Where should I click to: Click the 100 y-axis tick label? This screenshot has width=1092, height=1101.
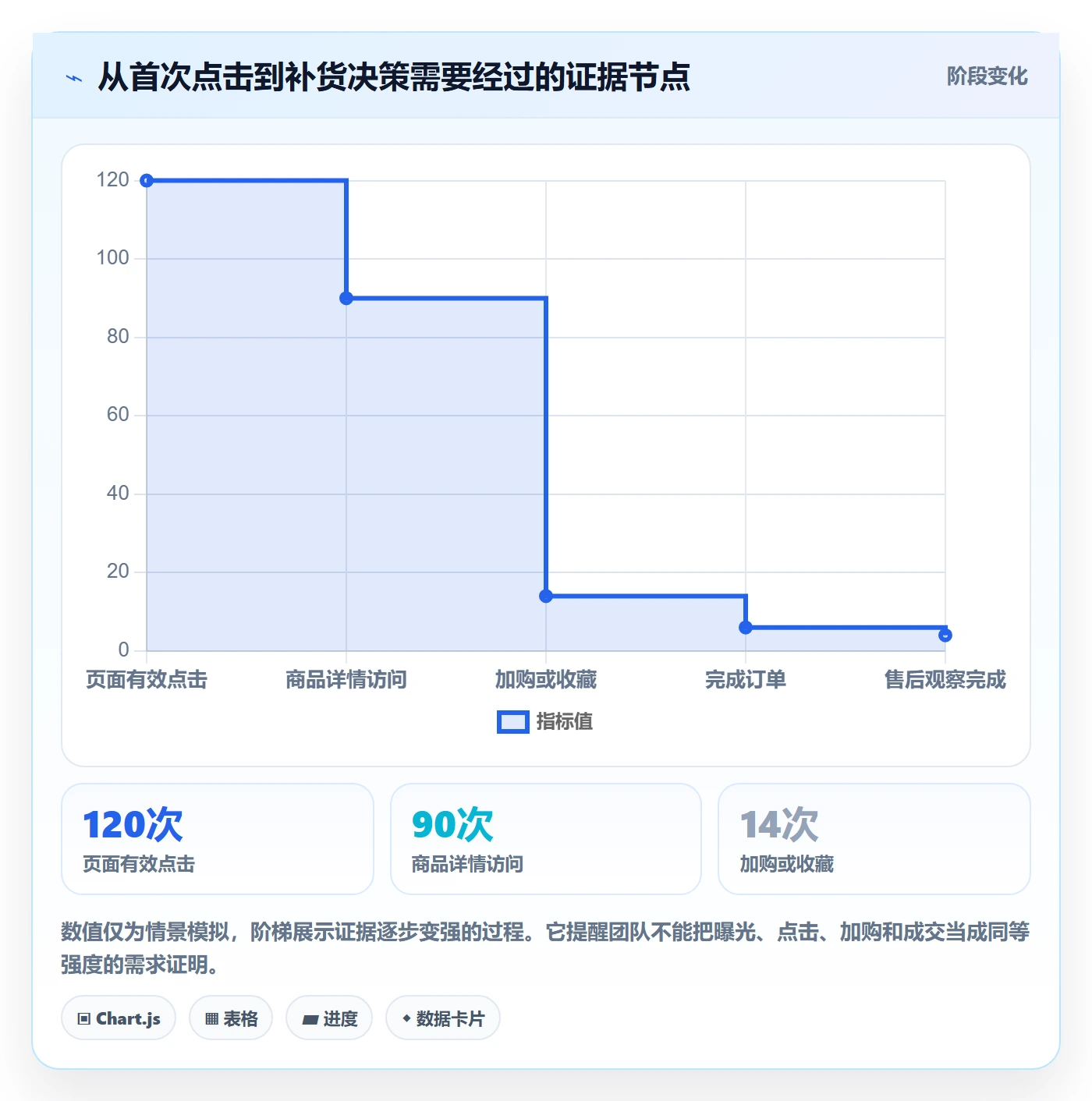pyautogui.click(x=112, y=258)
